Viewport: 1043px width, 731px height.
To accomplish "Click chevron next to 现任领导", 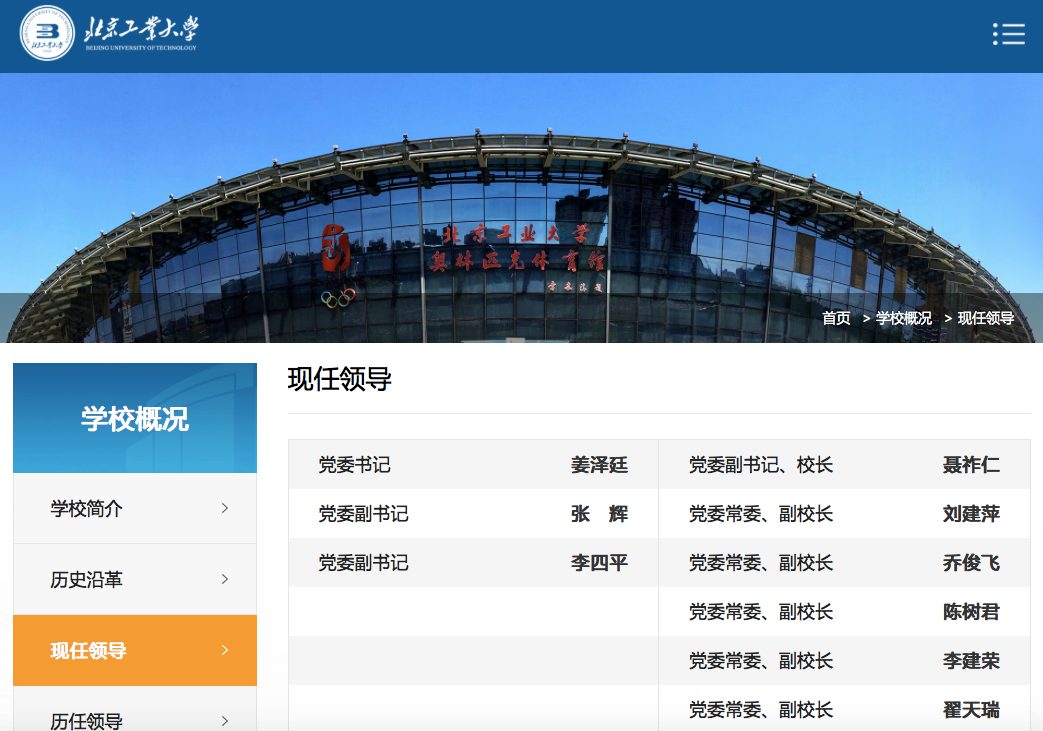I will click(225, 651).
